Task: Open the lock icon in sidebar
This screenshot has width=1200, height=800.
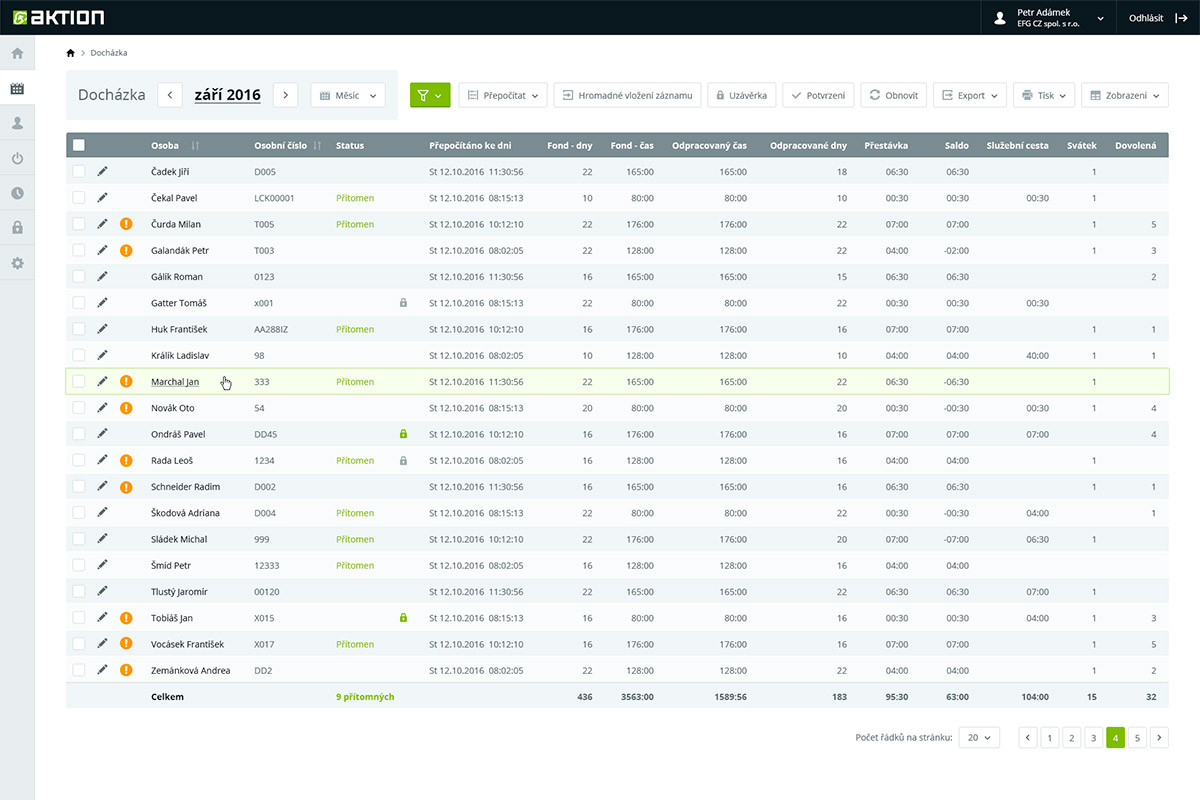Action: tap(17, 228)
